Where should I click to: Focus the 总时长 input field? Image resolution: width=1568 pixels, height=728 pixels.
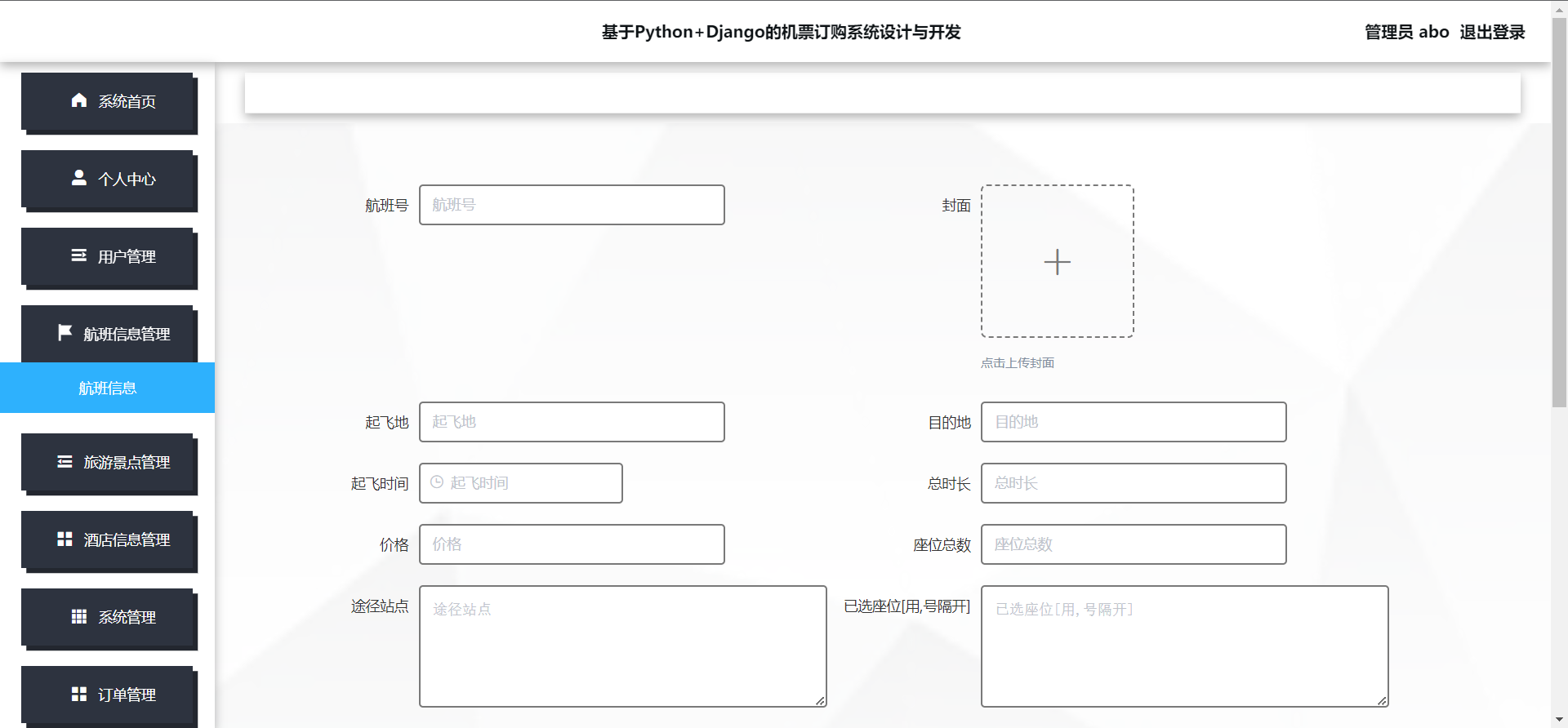tap(1134, 483)
